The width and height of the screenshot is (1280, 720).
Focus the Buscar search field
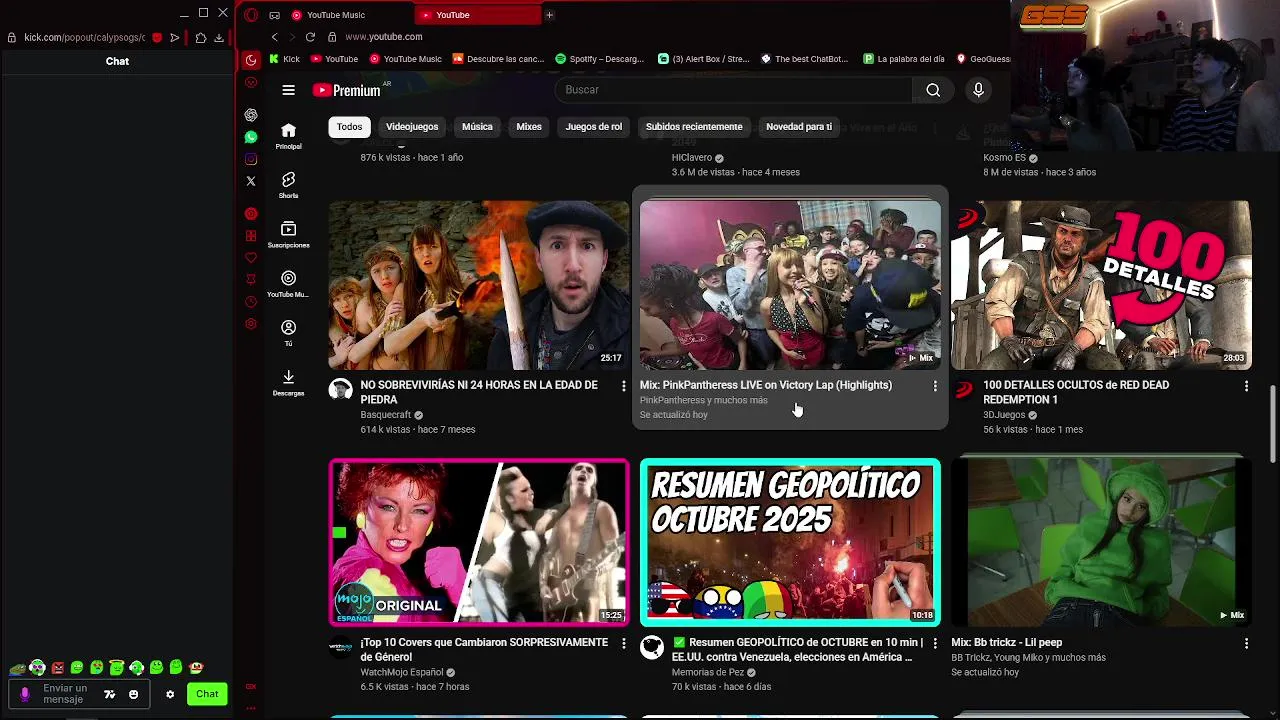733,90
